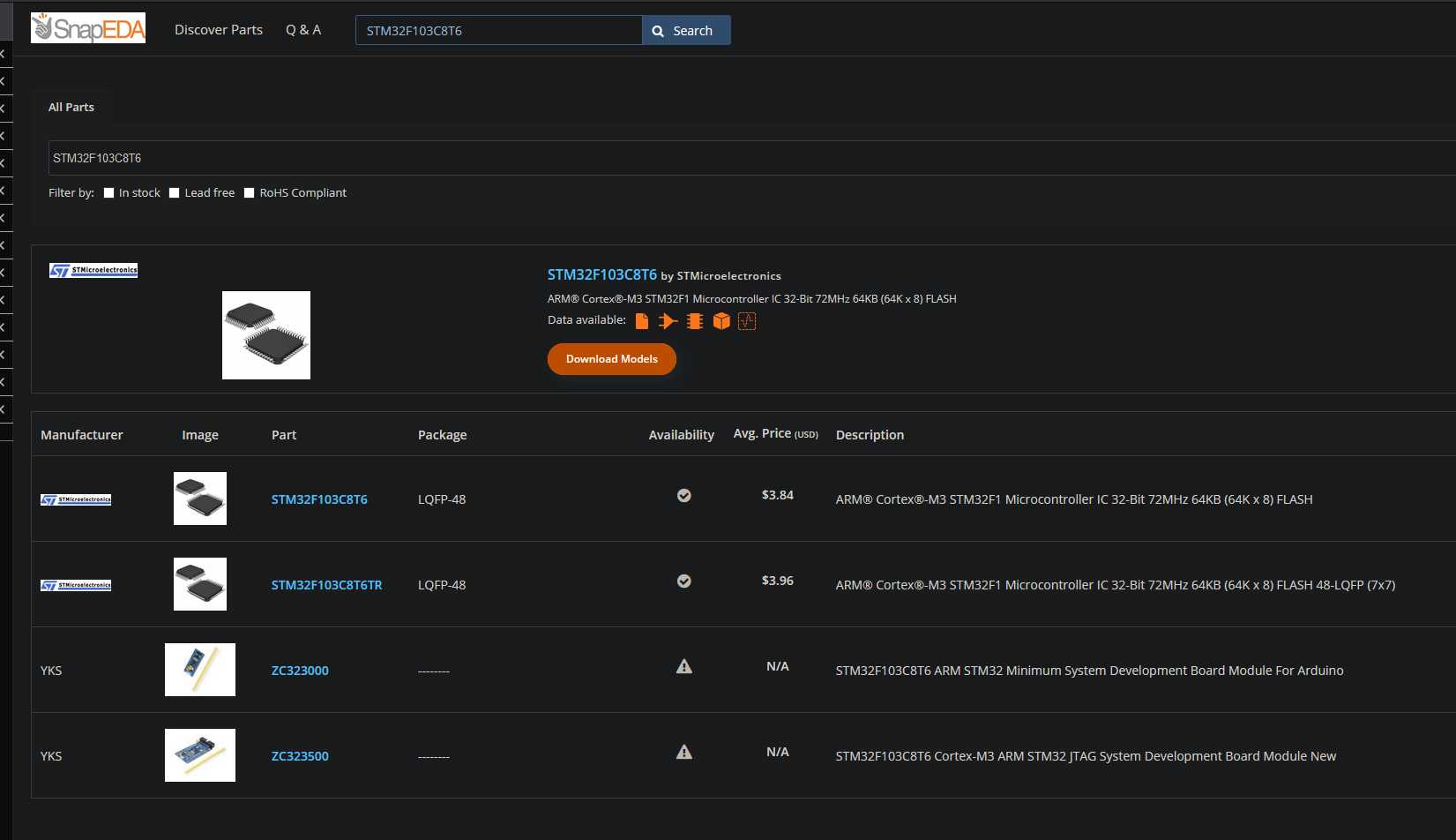Open the ZC323000 part link
This screenshot has width=1456, height=840.
click(300, 671)
